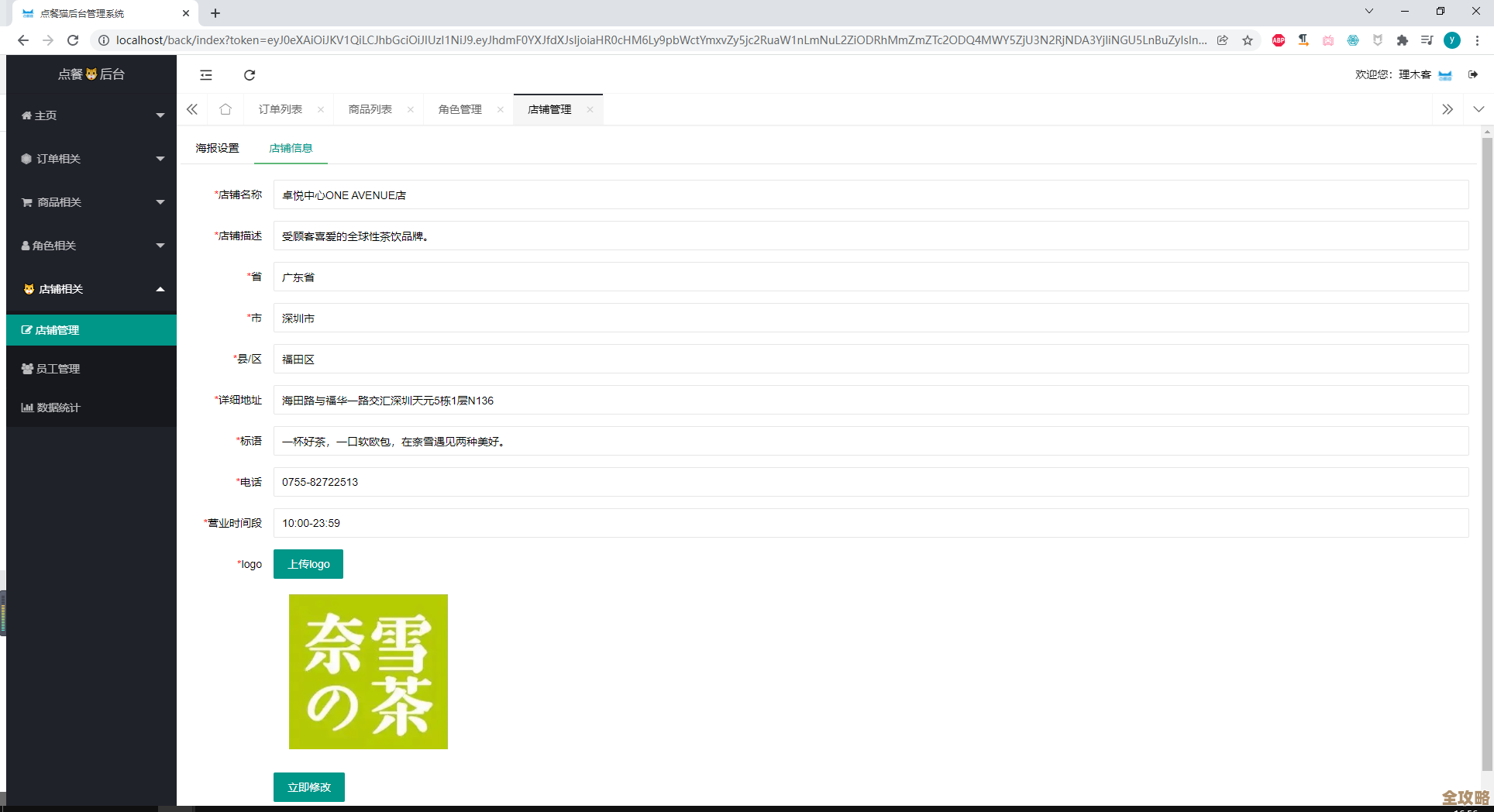Viewport: 1494px width, 812px height.
Task: Switch to the 海报设置 tab
Action: click(x=217, y=147)
